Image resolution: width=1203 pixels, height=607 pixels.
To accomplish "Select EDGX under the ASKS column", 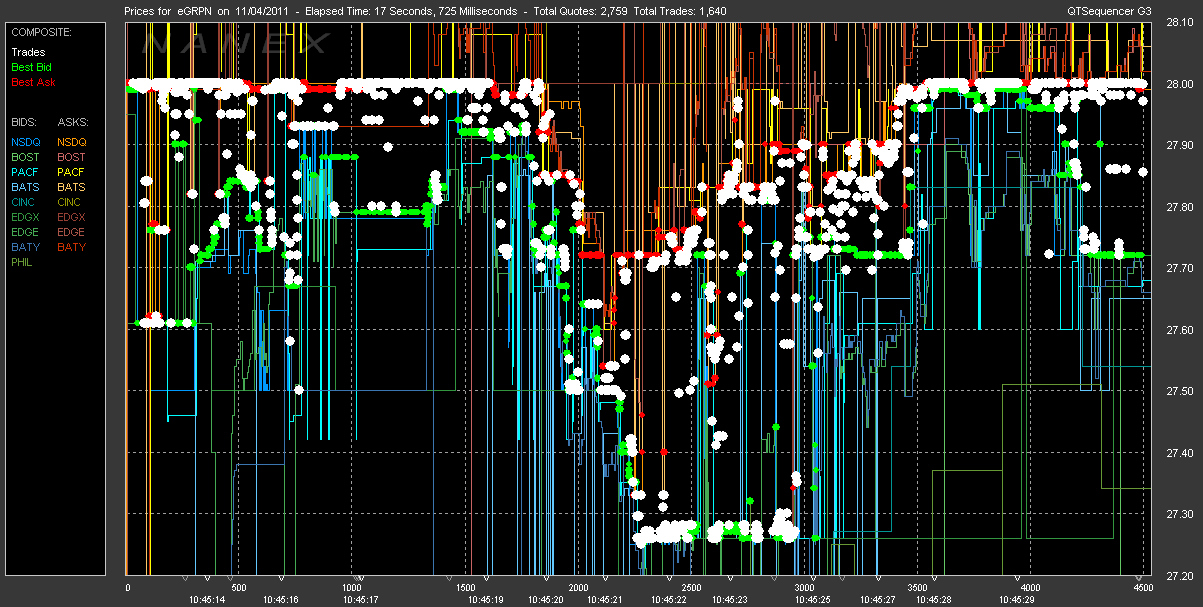I will (x=72, y=217).
